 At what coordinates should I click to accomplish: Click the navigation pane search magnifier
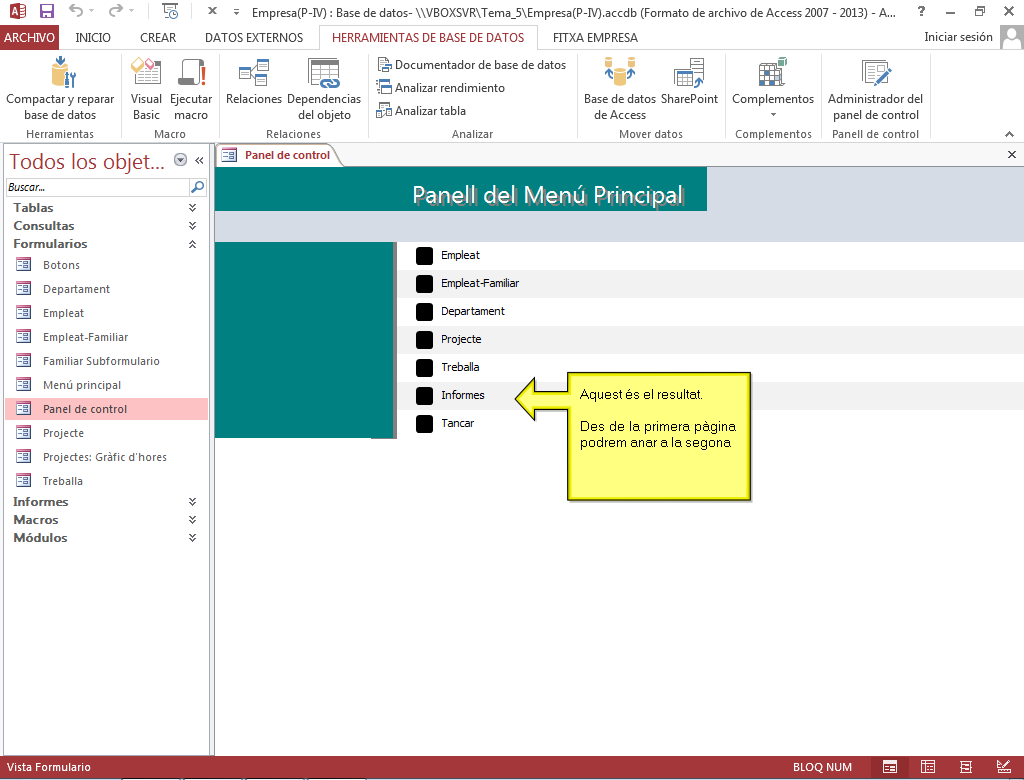point(197,187)
